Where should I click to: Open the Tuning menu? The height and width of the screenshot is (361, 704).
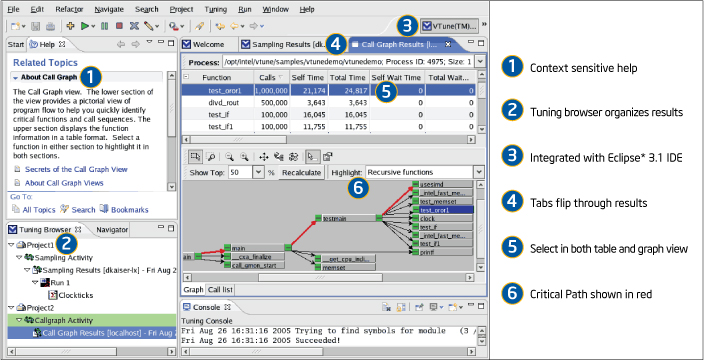point(216,9)
